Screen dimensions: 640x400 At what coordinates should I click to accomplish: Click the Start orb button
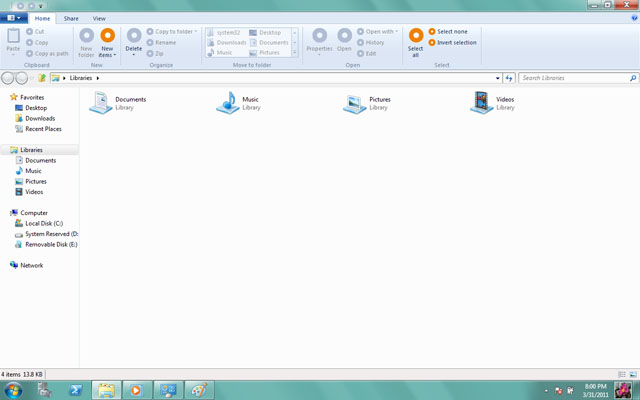(x=13, y=389)
